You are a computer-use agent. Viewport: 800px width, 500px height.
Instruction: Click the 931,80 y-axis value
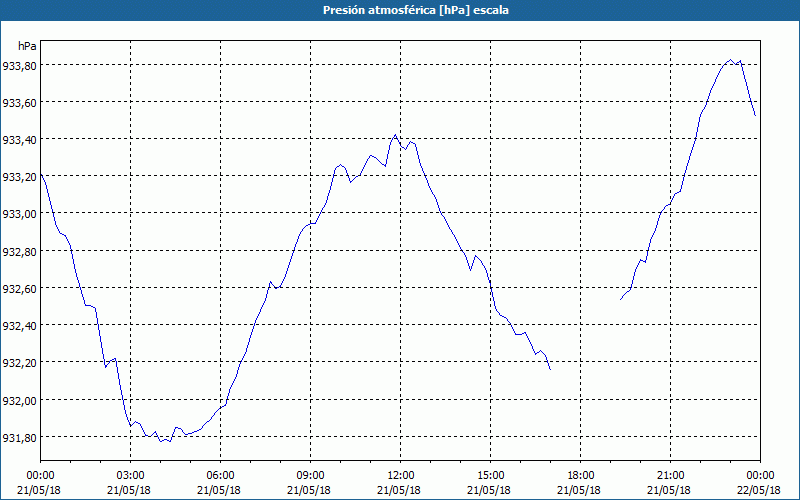click(19, 438)
